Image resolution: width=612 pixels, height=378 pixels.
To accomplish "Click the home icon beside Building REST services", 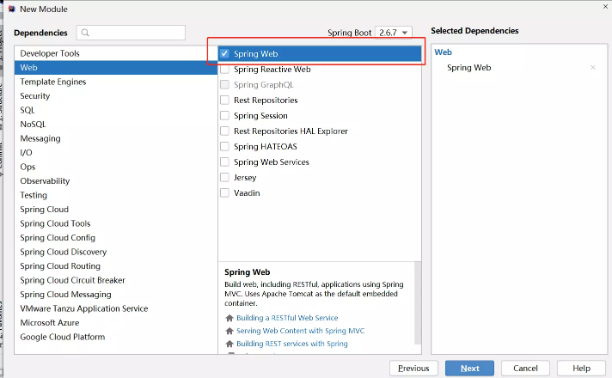I will coord(230,344).
